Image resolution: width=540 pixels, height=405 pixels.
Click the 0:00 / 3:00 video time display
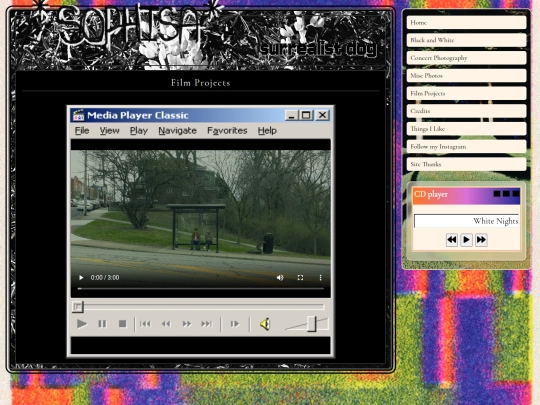click(105, 278)
